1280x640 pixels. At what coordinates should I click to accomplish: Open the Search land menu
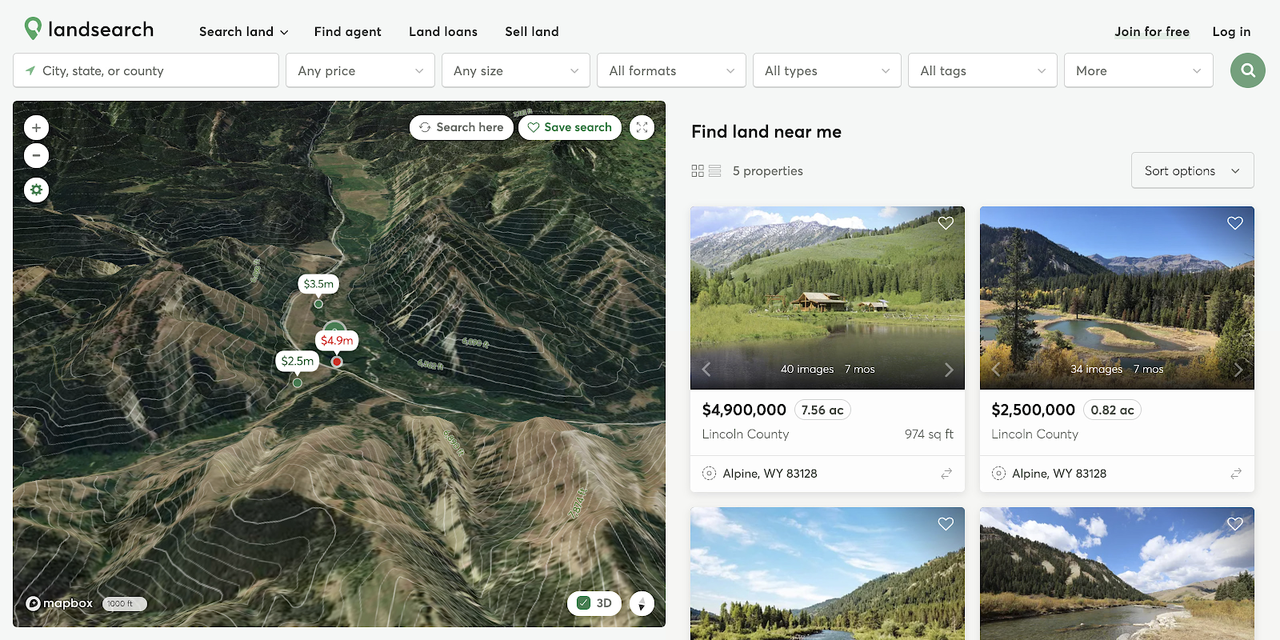244,32
